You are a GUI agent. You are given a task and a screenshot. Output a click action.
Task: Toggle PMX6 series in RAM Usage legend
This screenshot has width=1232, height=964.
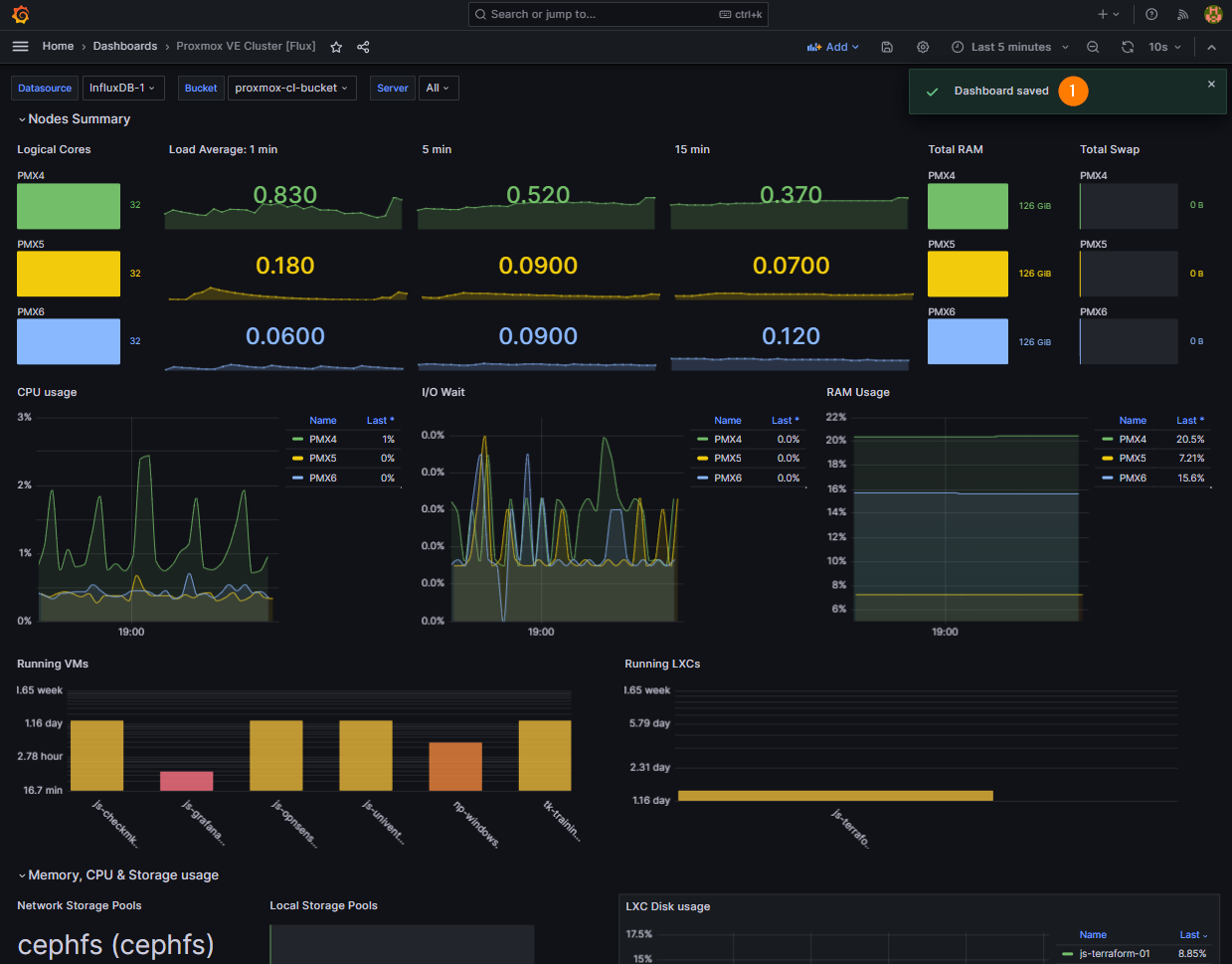tap(1133, 479)
